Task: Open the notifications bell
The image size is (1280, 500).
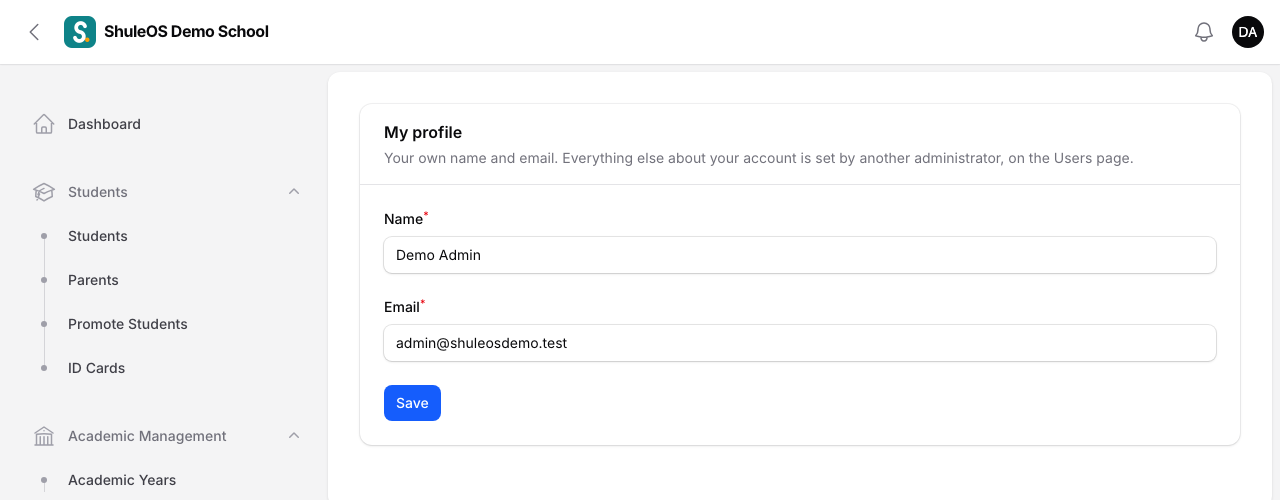Action: tap(1204, 32)
